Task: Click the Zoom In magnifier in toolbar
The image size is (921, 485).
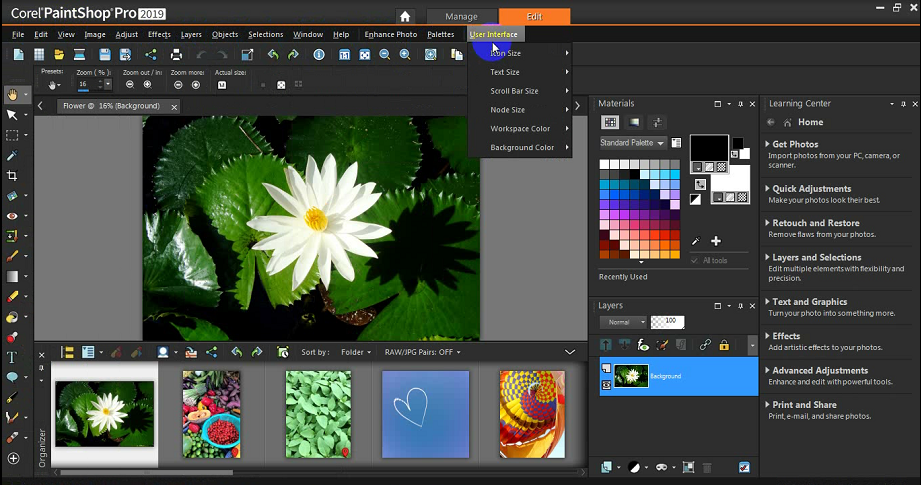Action: tap(405, 55)
